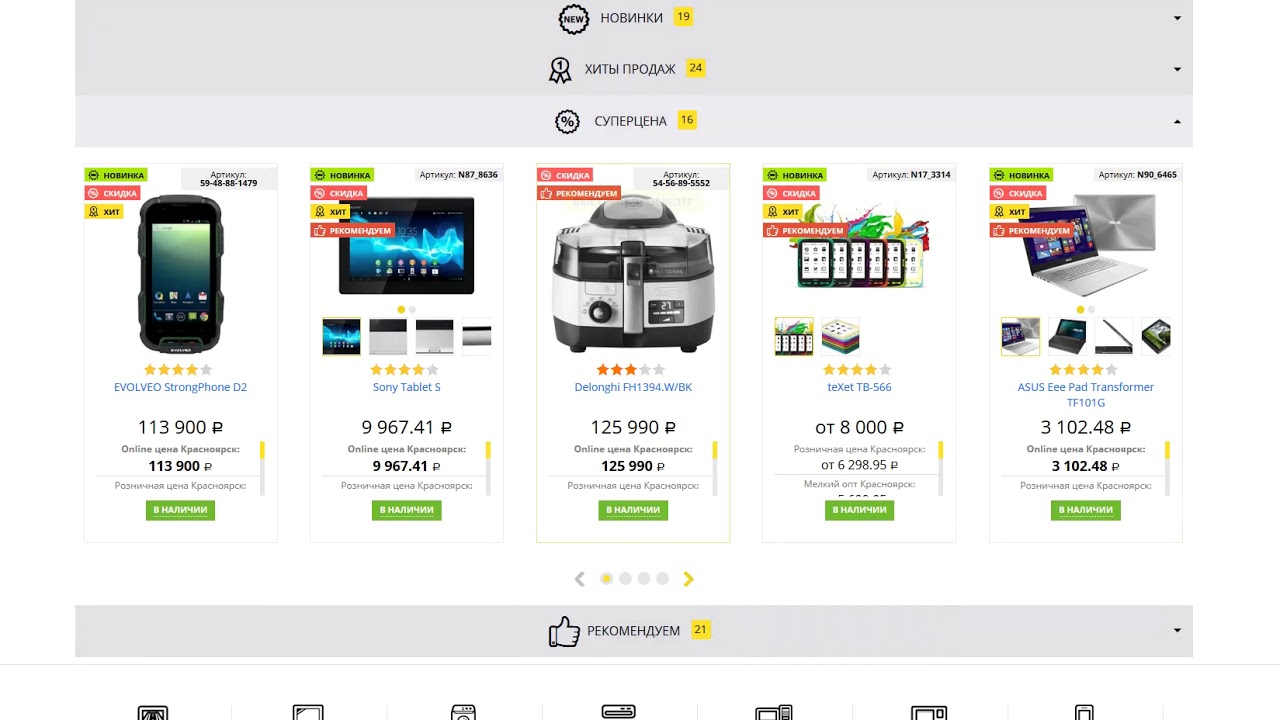This screenshot has height=720, width=1280.
Task: Go to previous carousel slide with grey arrow
Action: (579, 579)
